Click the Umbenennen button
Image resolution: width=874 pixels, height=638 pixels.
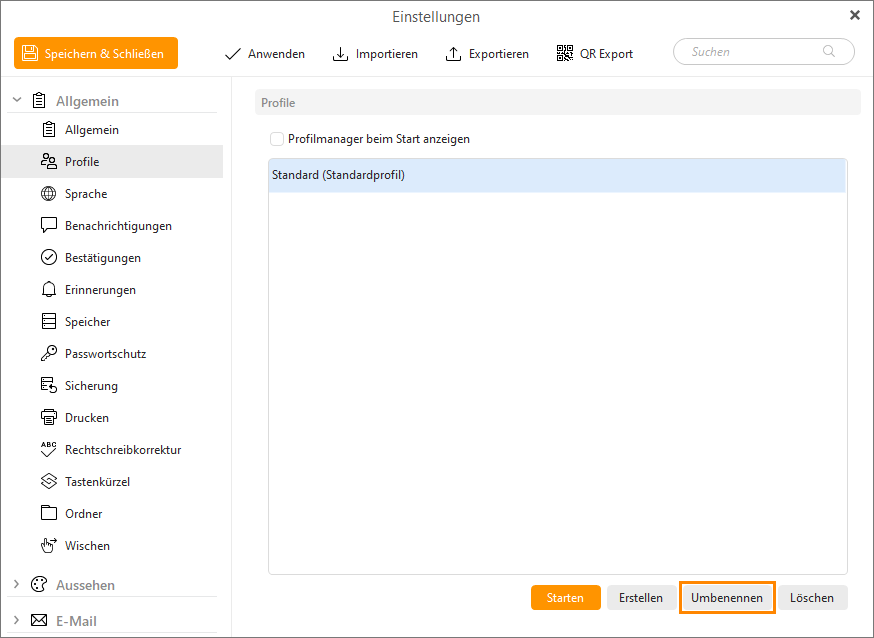click(727, 598)
